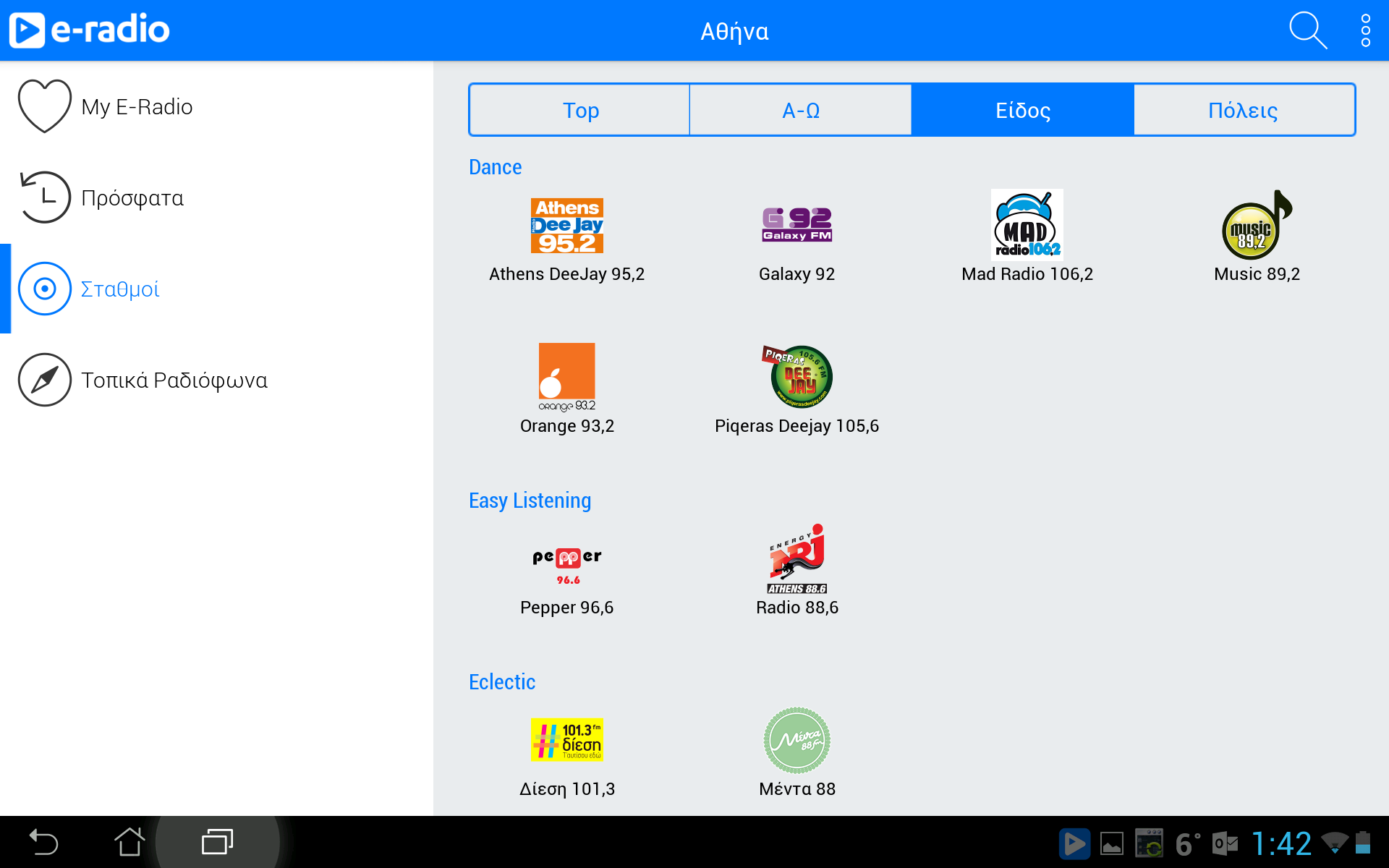The image size is (1389, 868).
Task: Open My E-Radio menu label
Action: click(137, 107)
